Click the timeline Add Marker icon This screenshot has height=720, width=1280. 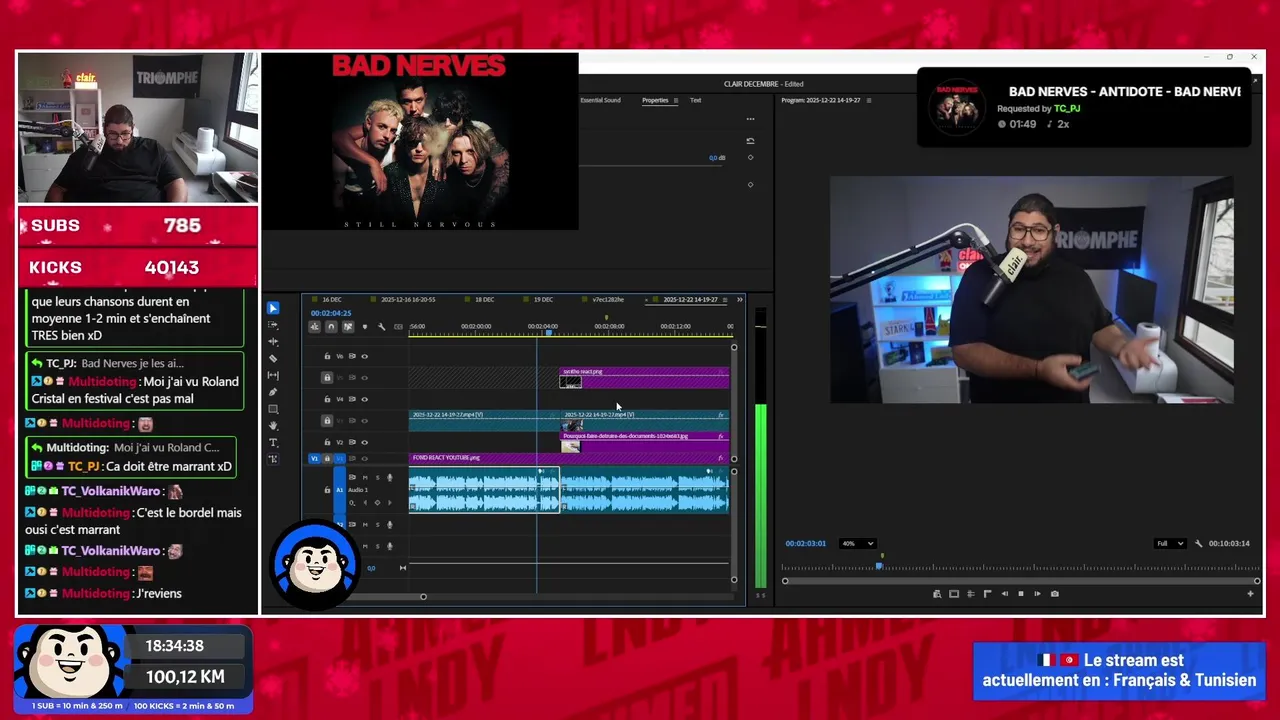(x=365, y=327)
